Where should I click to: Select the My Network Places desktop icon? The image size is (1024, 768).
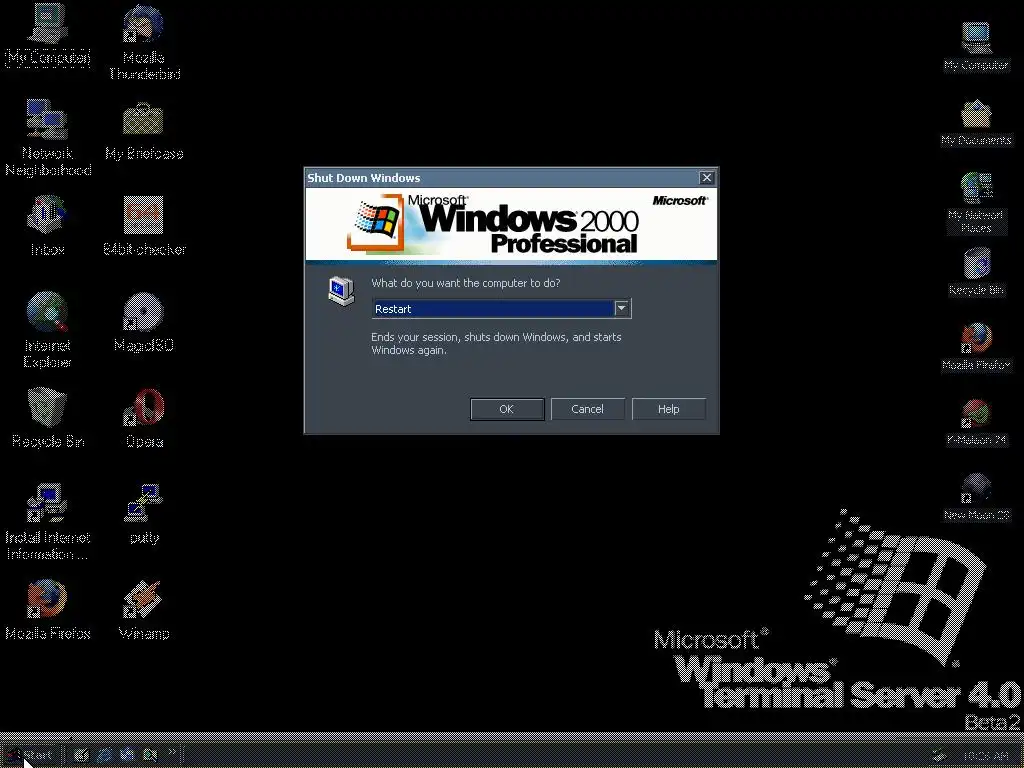(976, 202)
